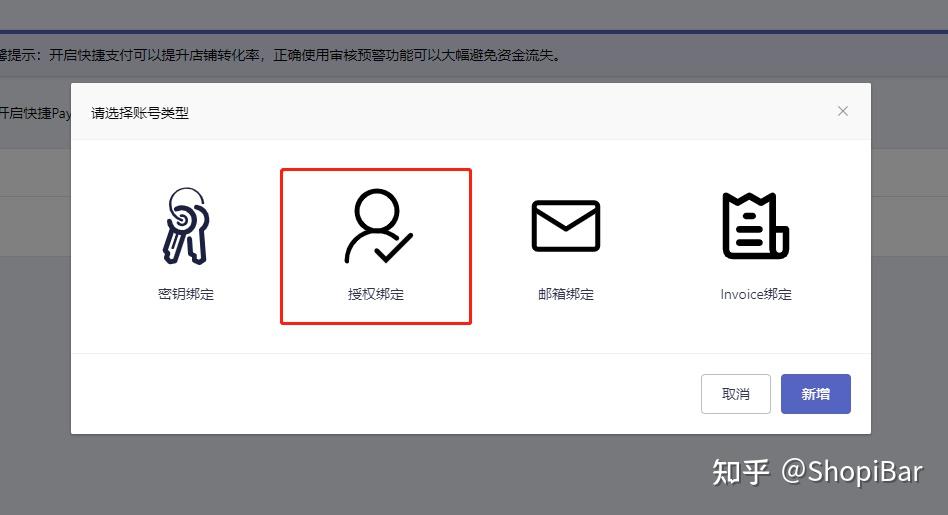Select the receipt icon for Invoice绑定
The width and height of the screenshot is (948, 515).
[x=756, y=225]
